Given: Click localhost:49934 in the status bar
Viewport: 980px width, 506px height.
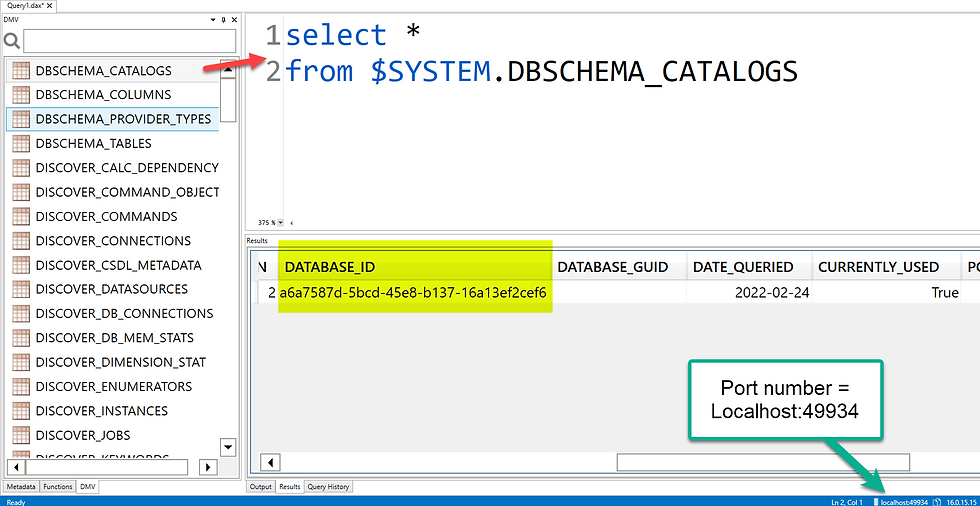Looking at the screenshot, I should click(904, 502).
